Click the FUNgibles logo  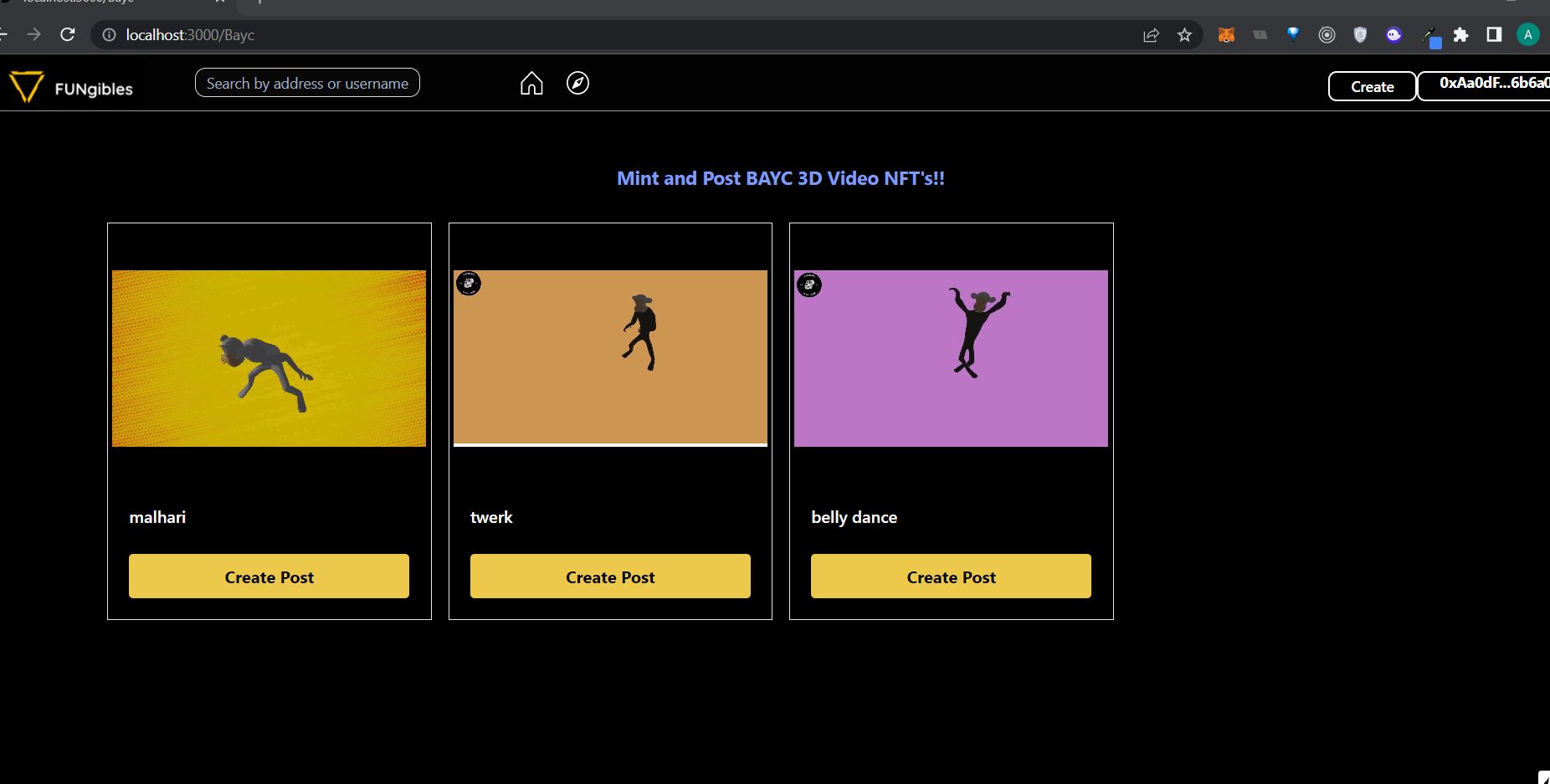point(71,87)
